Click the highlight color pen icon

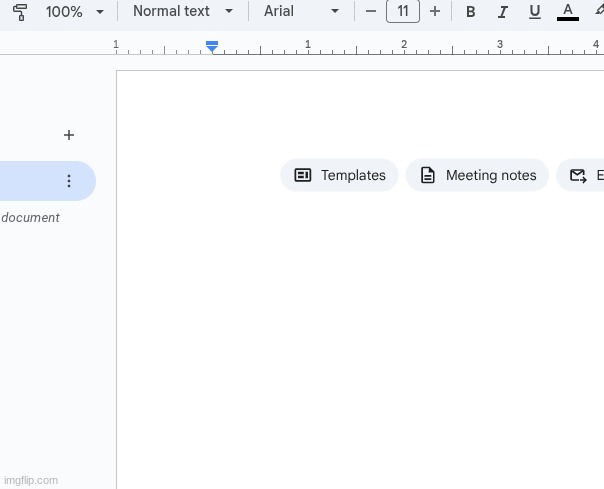coord(598,12)
